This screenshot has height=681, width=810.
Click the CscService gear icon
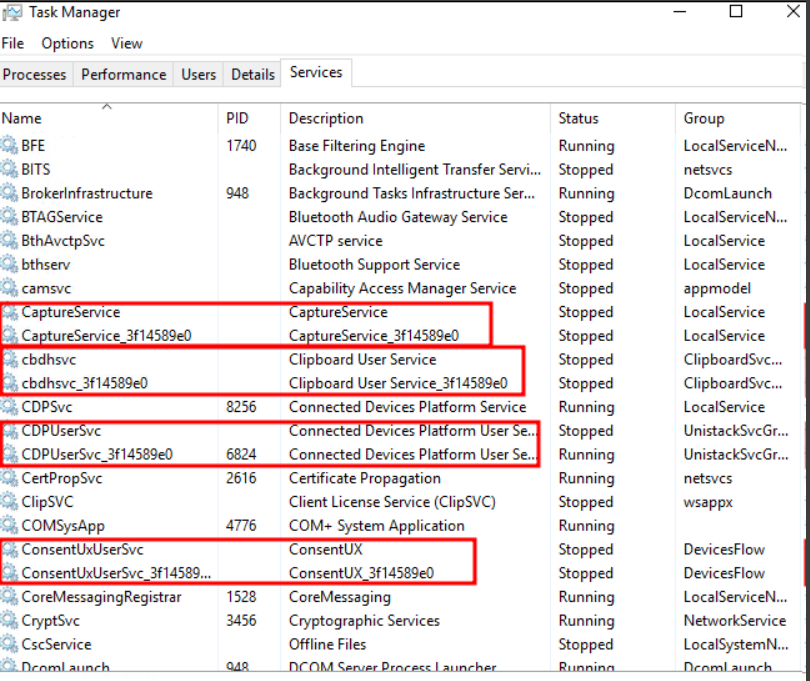pos(9,644)
